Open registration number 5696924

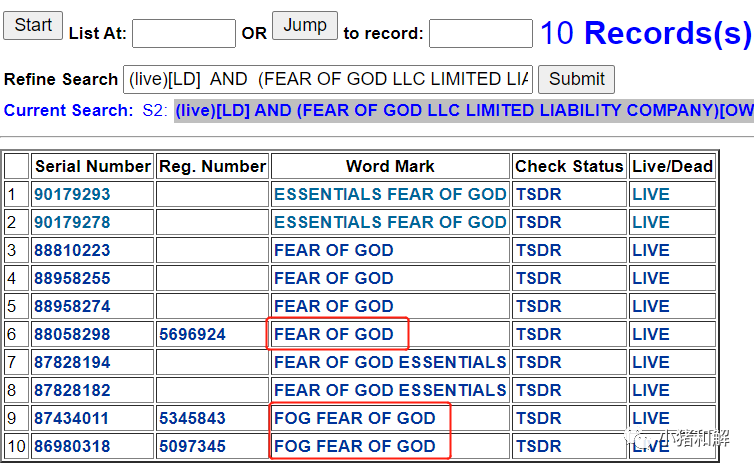click(x=192, y=334)
